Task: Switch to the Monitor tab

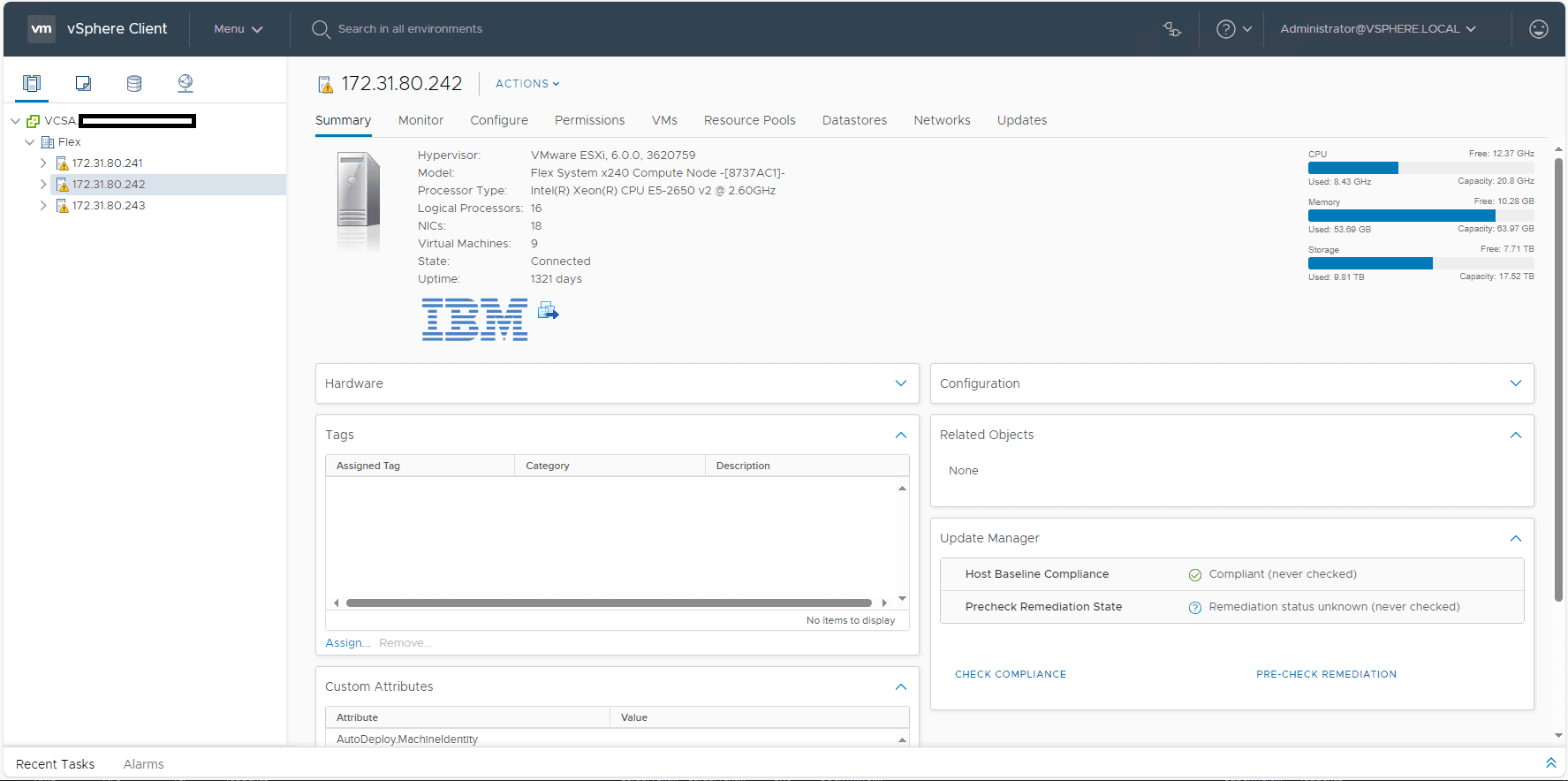Action: tap(420, 120)
